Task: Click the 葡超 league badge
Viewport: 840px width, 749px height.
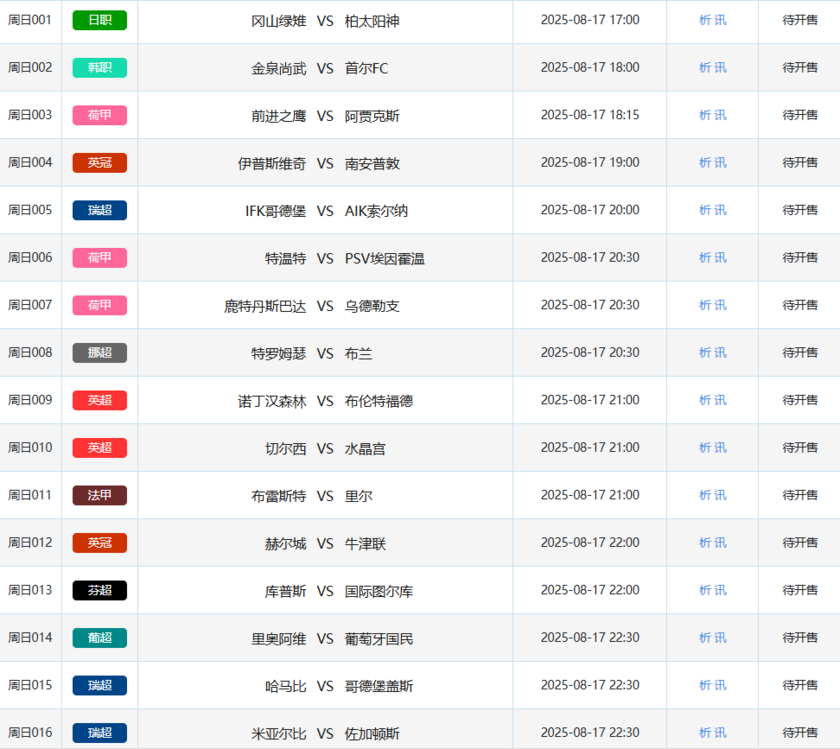Action: (x=99, y=638)
